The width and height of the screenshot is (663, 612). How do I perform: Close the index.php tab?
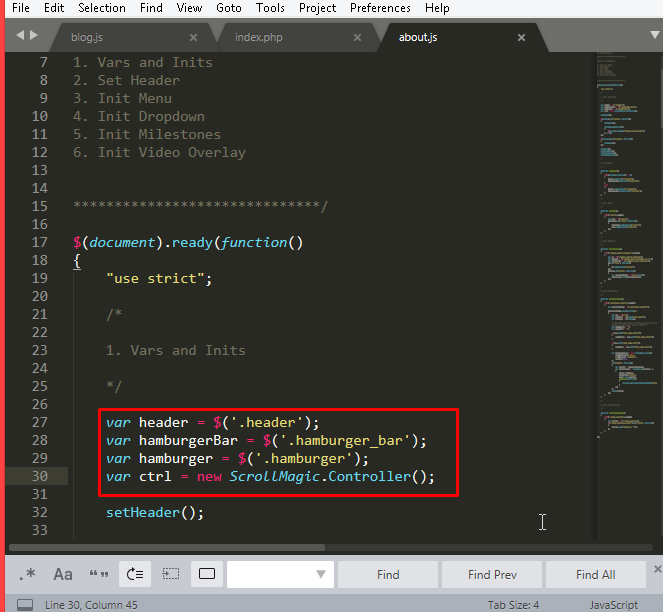[357, 38]
